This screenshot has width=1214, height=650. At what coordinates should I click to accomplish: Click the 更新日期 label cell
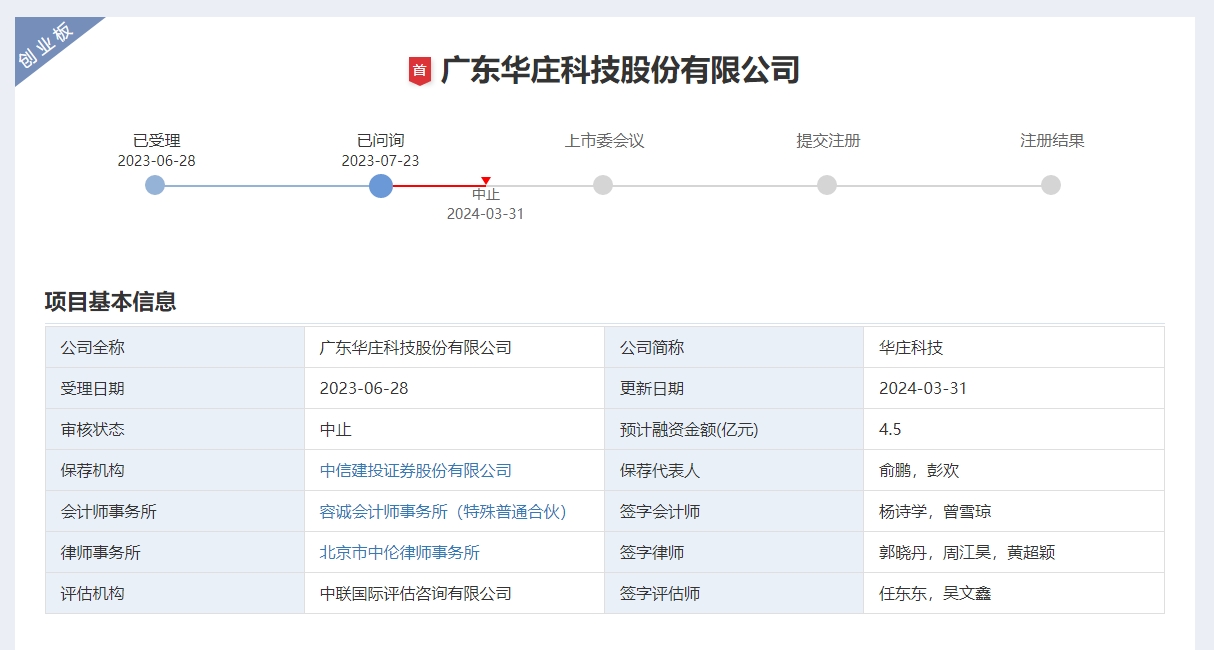point(734,388)
